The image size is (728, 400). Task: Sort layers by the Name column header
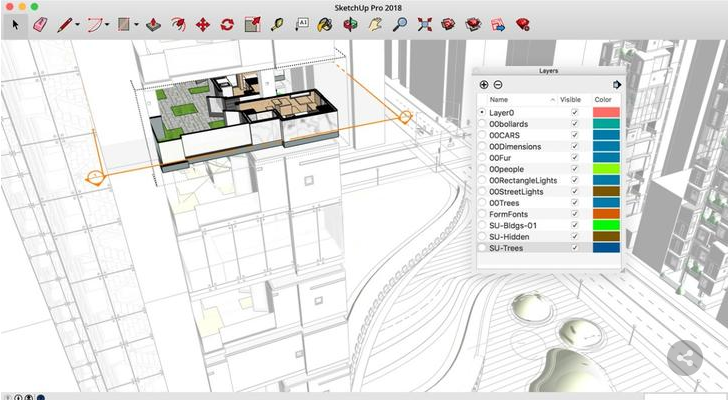coord(499,99)
